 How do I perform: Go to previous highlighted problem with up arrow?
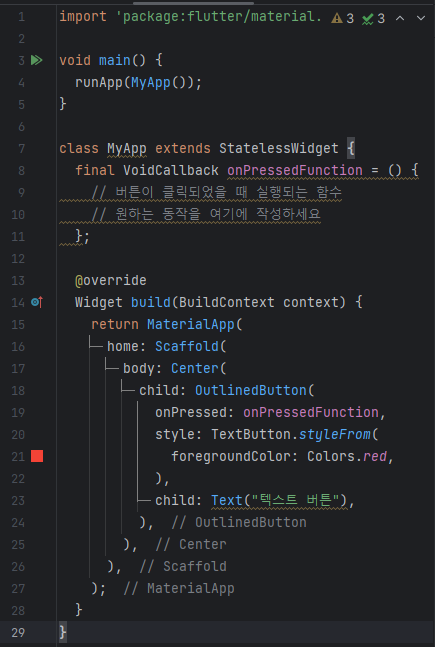(x=400, y=18)
